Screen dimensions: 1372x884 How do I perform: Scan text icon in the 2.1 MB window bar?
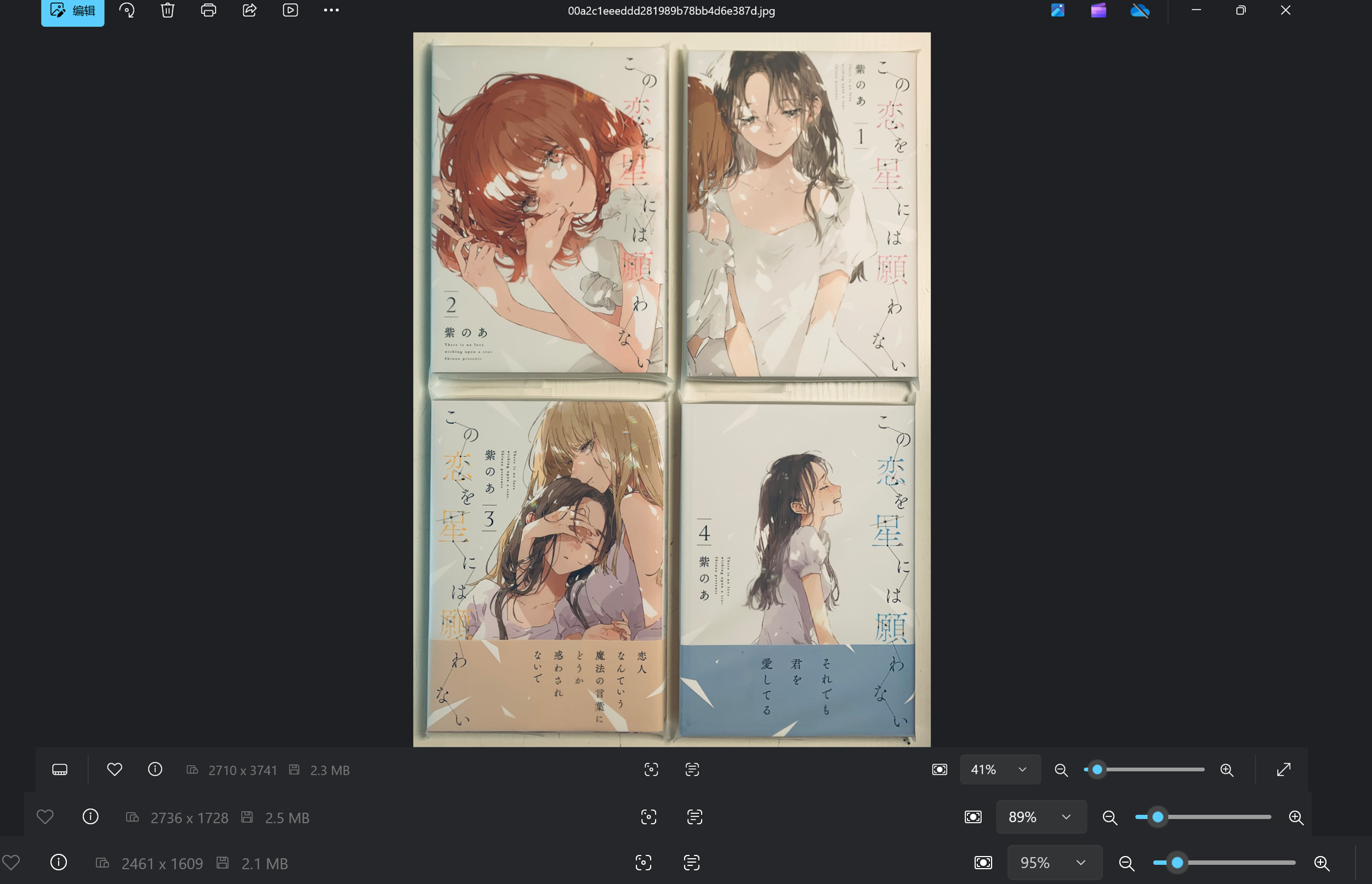point(692,863)
